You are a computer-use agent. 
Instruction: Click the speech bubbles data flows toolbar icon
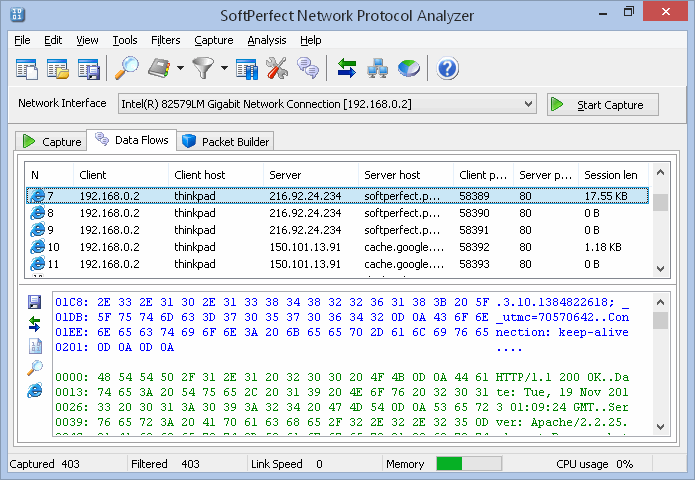pyautogui.click(x=308, y=69)
